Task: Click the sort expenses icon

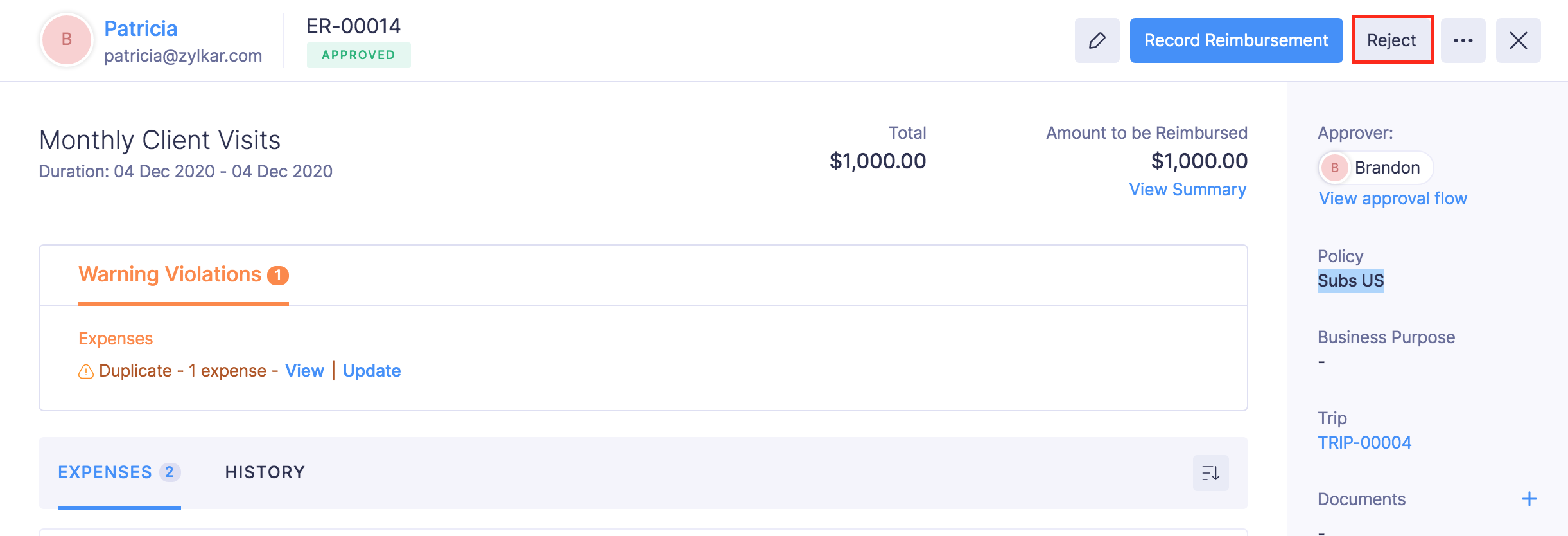Action: click(x=1210, y=473)
